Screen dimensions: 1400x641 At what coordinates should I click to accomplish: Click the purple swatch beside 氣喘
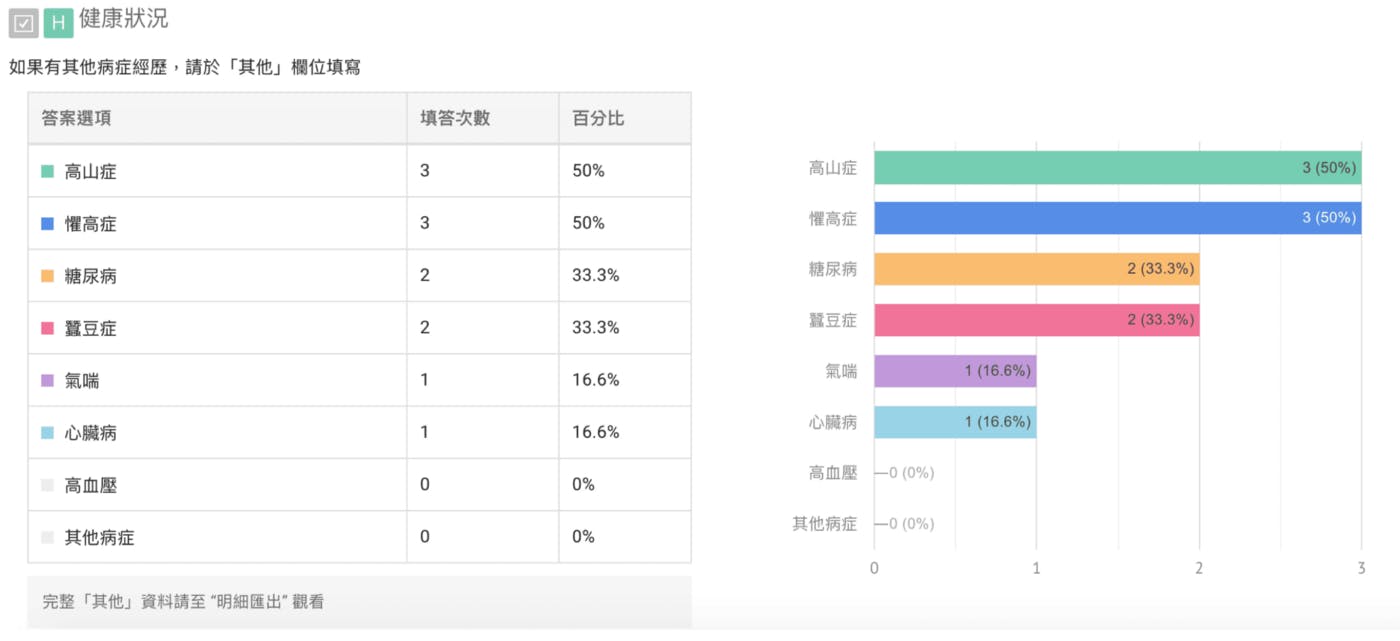47,381
